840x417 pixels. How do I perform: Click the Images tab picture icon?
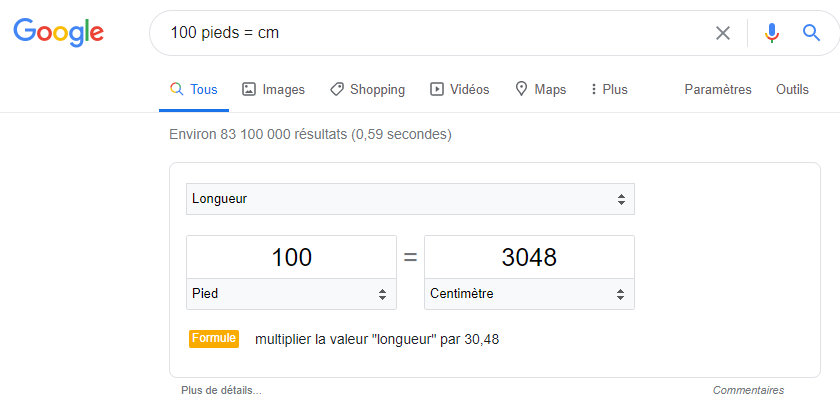click(249, 89)
